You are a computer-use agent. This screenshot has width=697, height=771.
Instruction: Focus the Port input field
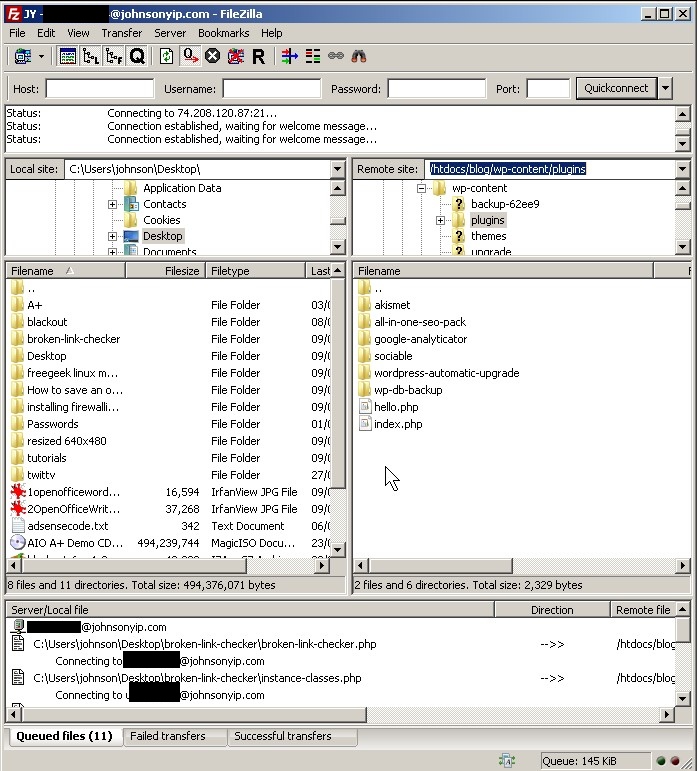pyautogui.click(x=548, y=89)
